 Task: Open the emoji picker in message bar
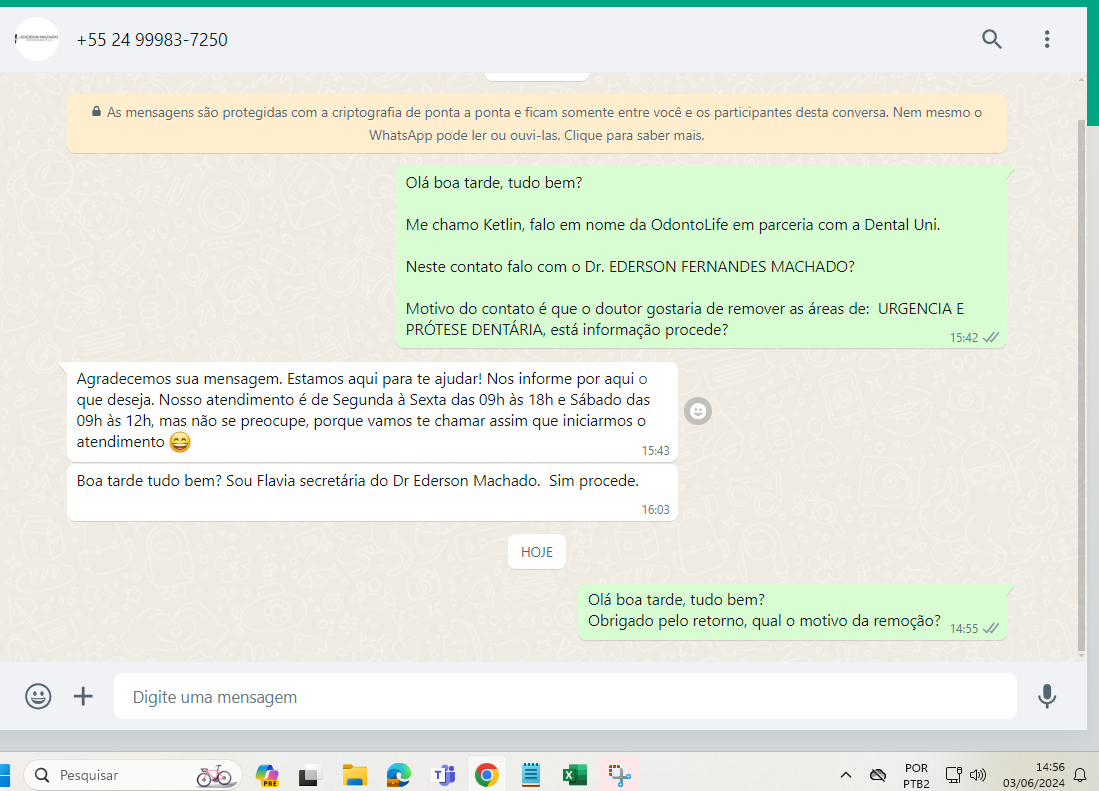[38, 696]
